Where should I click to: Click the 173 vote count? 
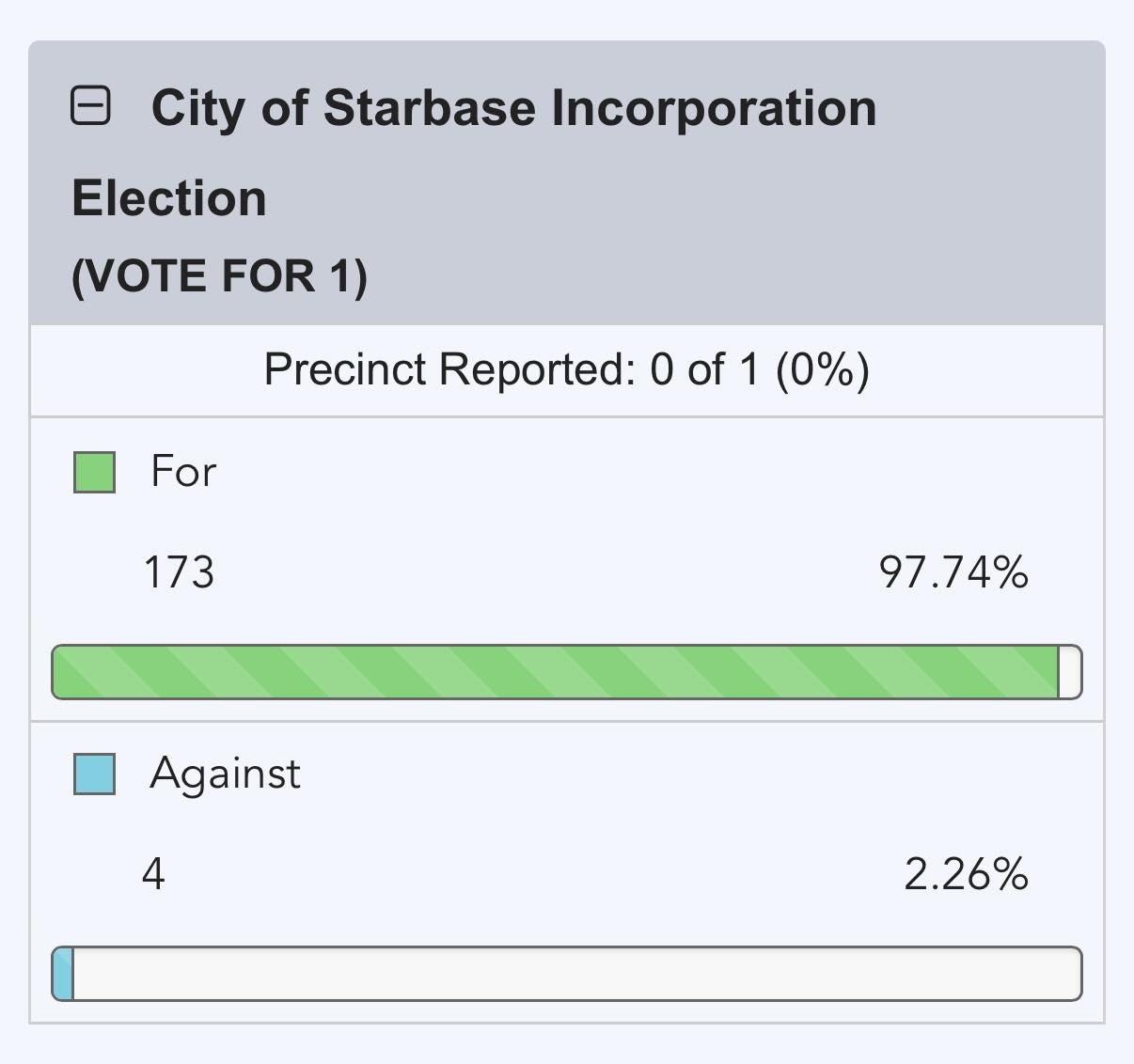179,572
